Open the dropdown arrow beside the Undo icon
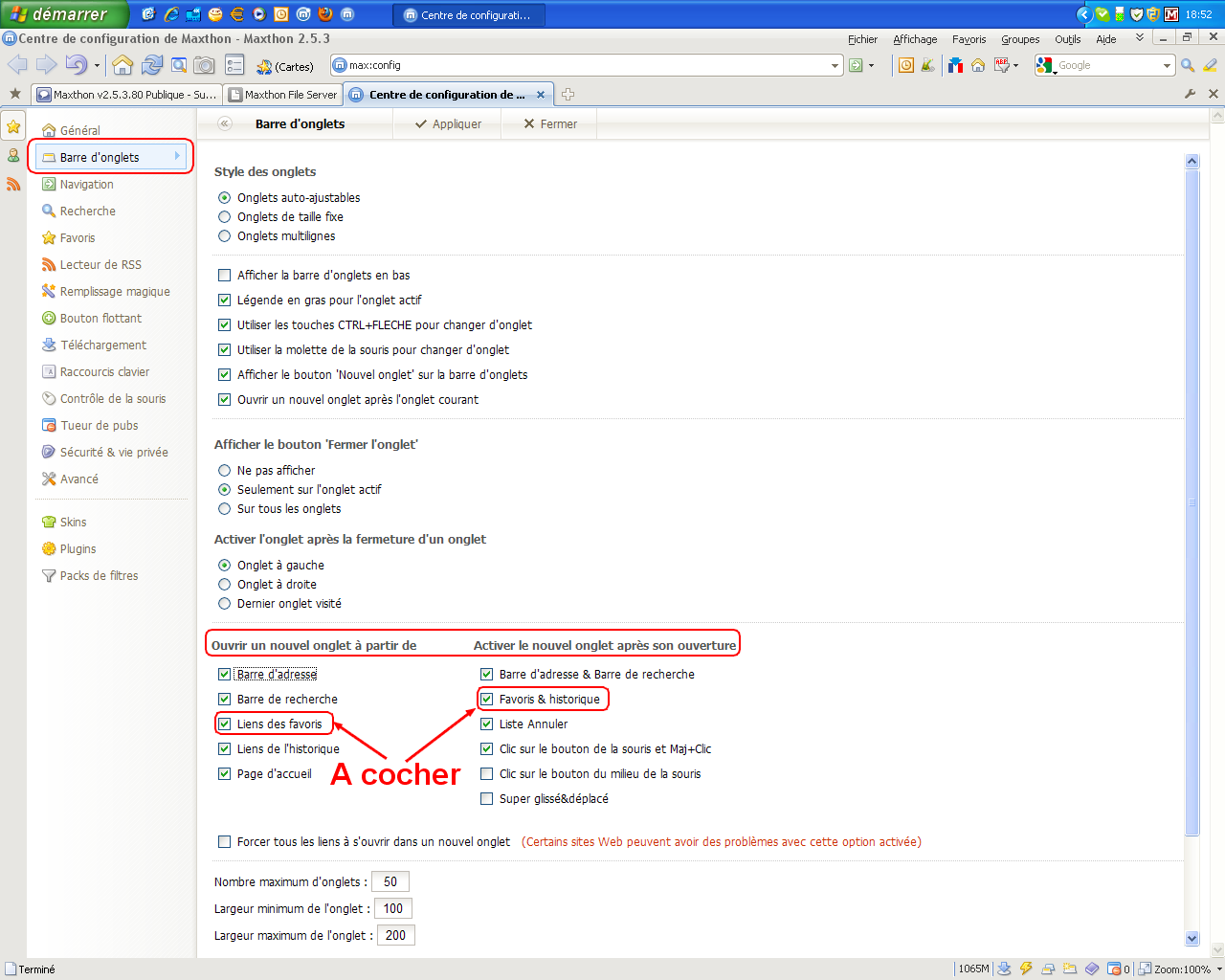The image size is (1225, 980). pyautogui.click(x=97, y=66)
